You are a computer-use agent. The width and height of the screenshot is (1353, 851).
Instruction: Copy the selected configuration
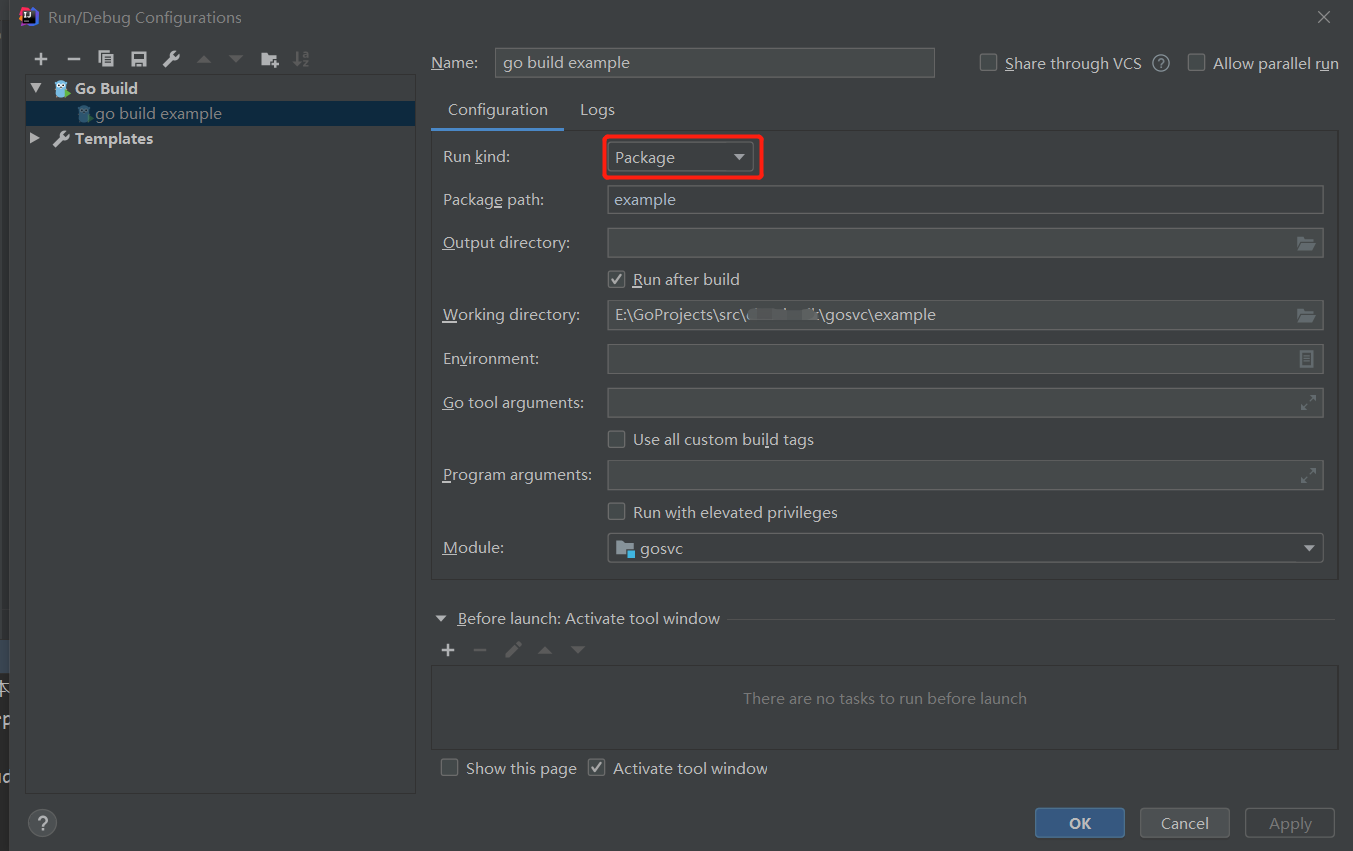point(105,59)
